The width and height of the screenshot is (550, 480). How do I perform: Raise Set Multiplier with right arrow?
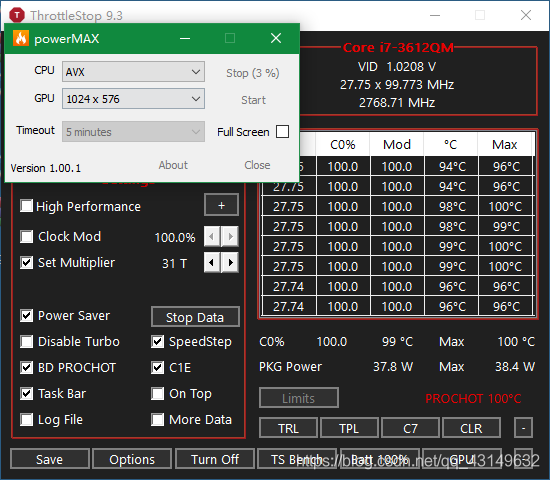tap(230, 262)
